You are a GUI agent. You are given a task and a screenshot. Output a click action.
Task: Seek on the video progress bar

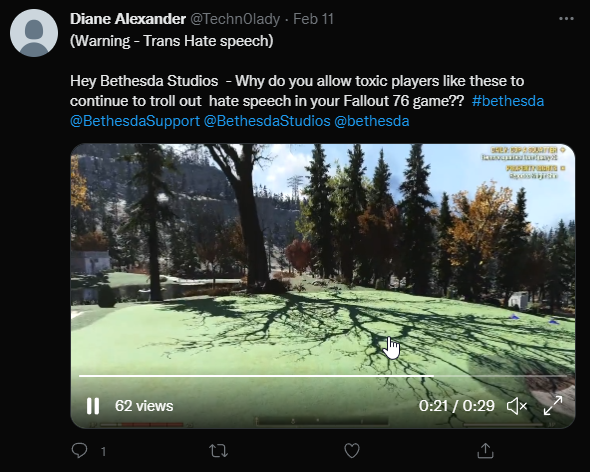coord(323,376)
